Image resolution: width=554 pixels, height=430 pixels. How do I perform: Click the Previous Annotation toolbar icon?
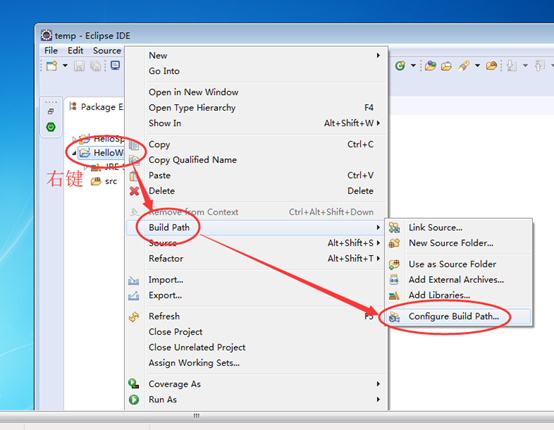point(539,66)
